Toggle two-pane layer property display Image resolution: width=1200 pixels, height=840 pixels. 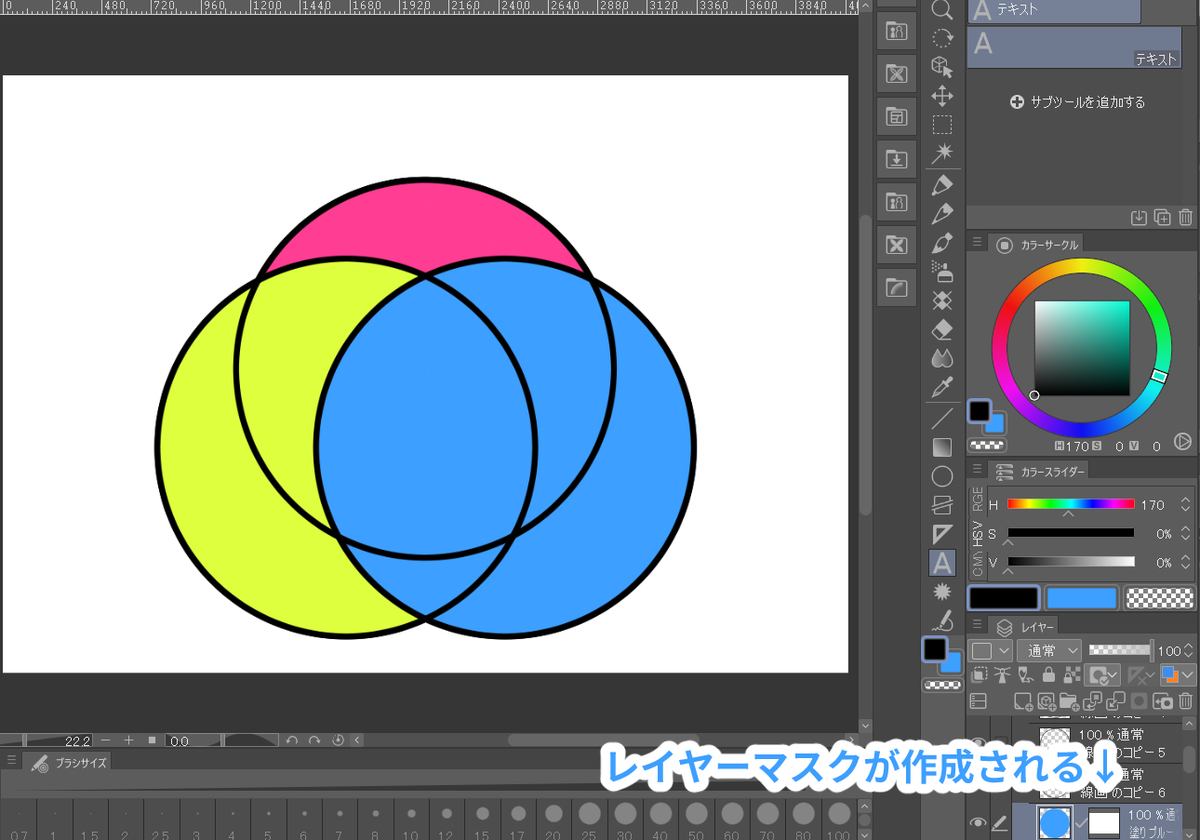click(980, 701)
